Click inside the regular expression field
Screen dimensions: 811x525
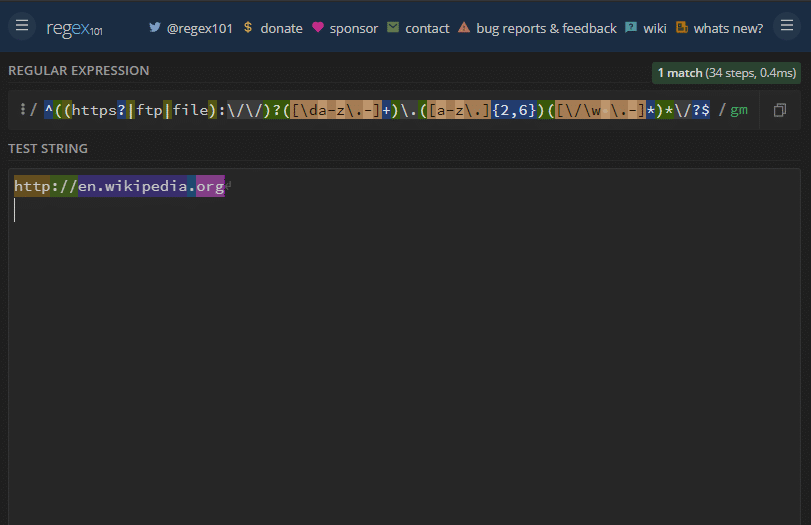[377, 110]
